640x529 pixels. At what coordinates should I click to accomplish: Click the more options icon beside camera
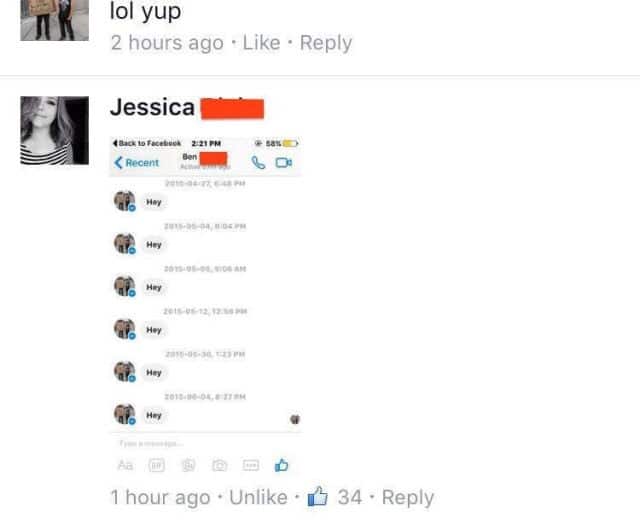pyautogui.click(x=251, y=465)
